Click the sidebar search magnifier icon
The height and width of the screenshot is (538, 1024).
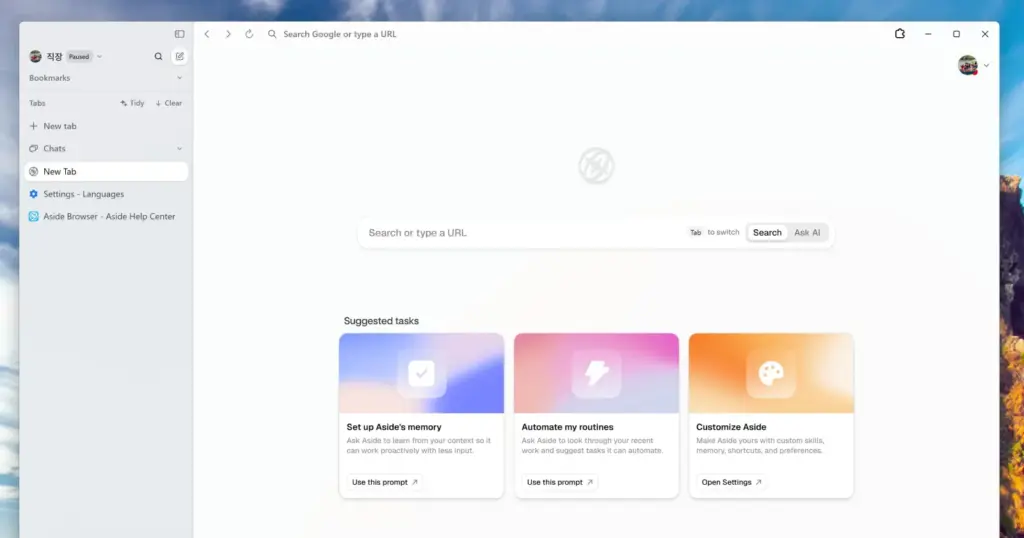click(x=158, y=57)
